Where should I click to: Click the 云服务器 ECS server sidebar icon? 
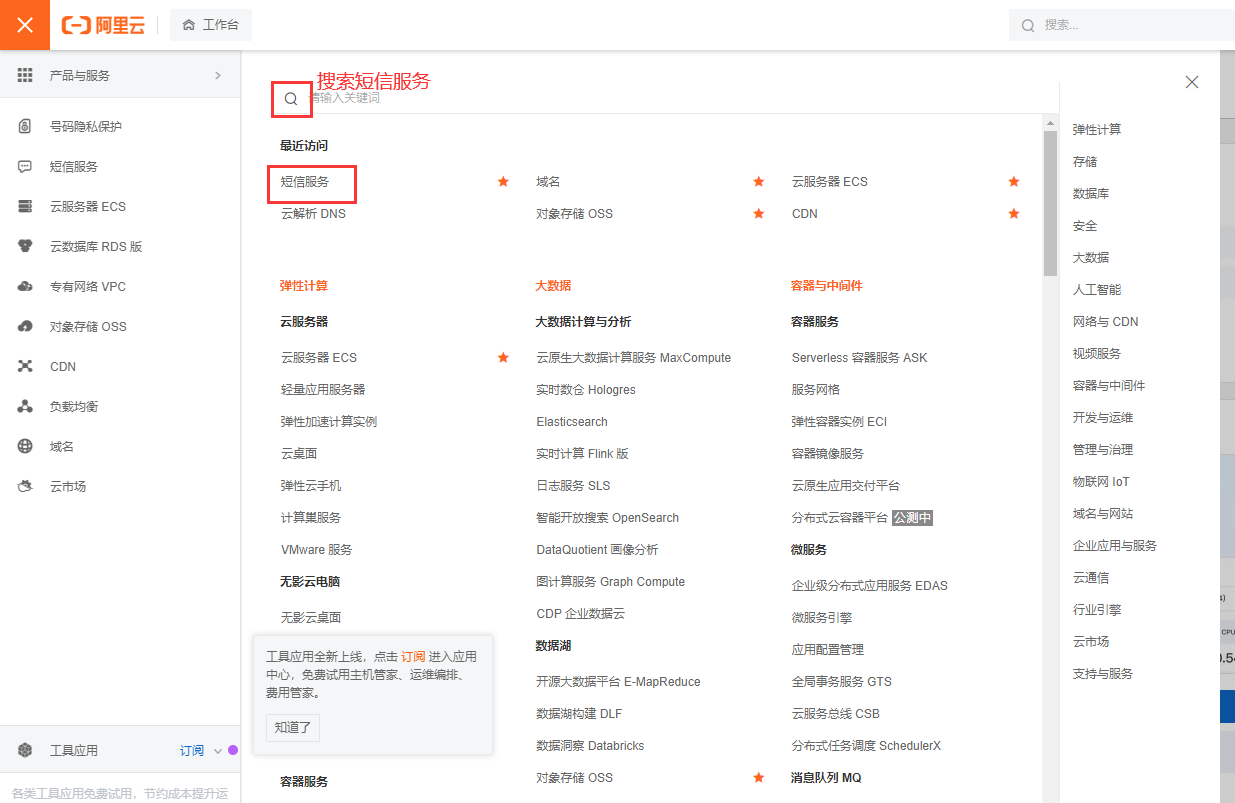pos(25,207)
